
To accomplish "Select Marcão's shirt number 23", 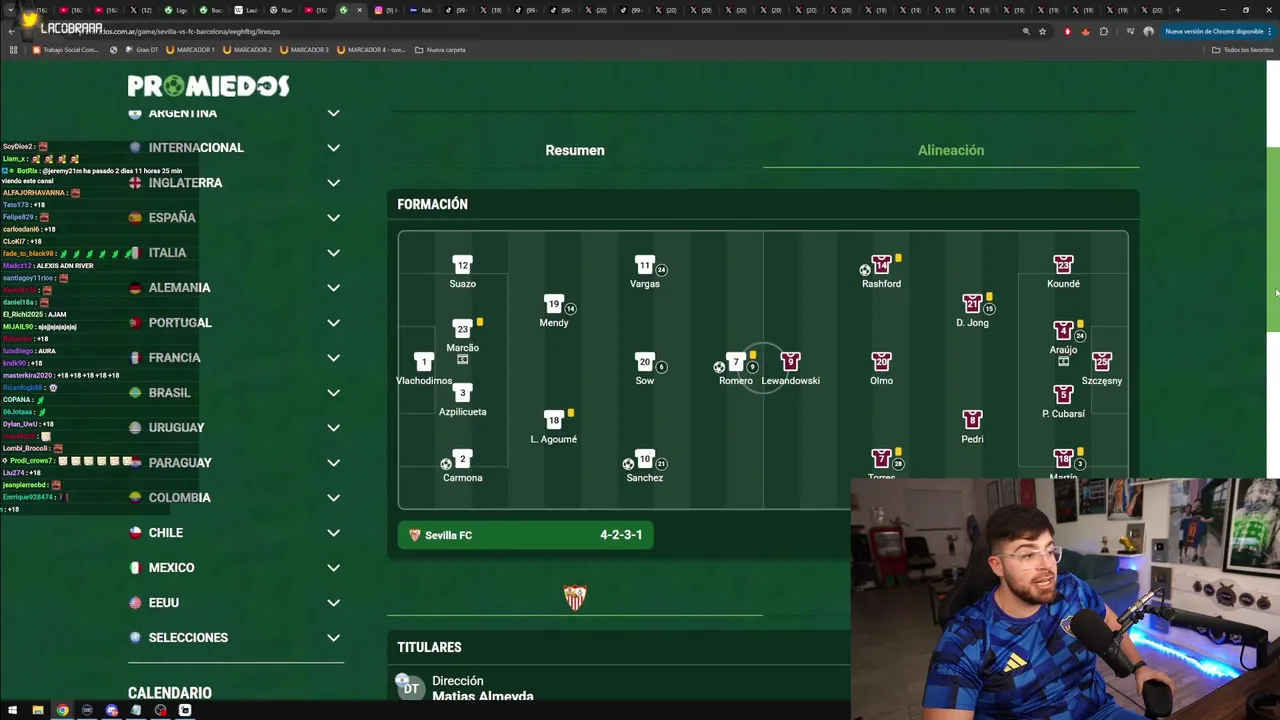I will pyautogui.click(x=462, y=329).
